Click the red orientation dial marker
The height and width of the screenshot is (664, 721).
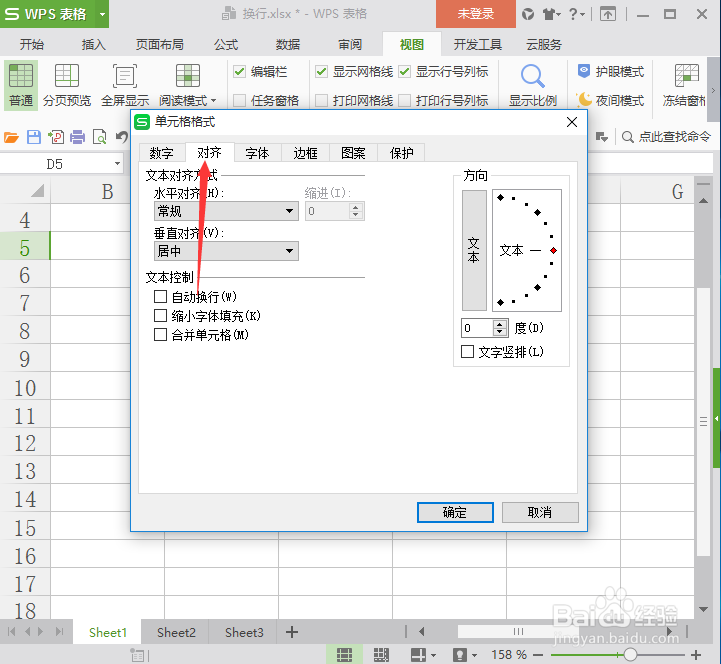pyautogui.click(x=554, y=251)
